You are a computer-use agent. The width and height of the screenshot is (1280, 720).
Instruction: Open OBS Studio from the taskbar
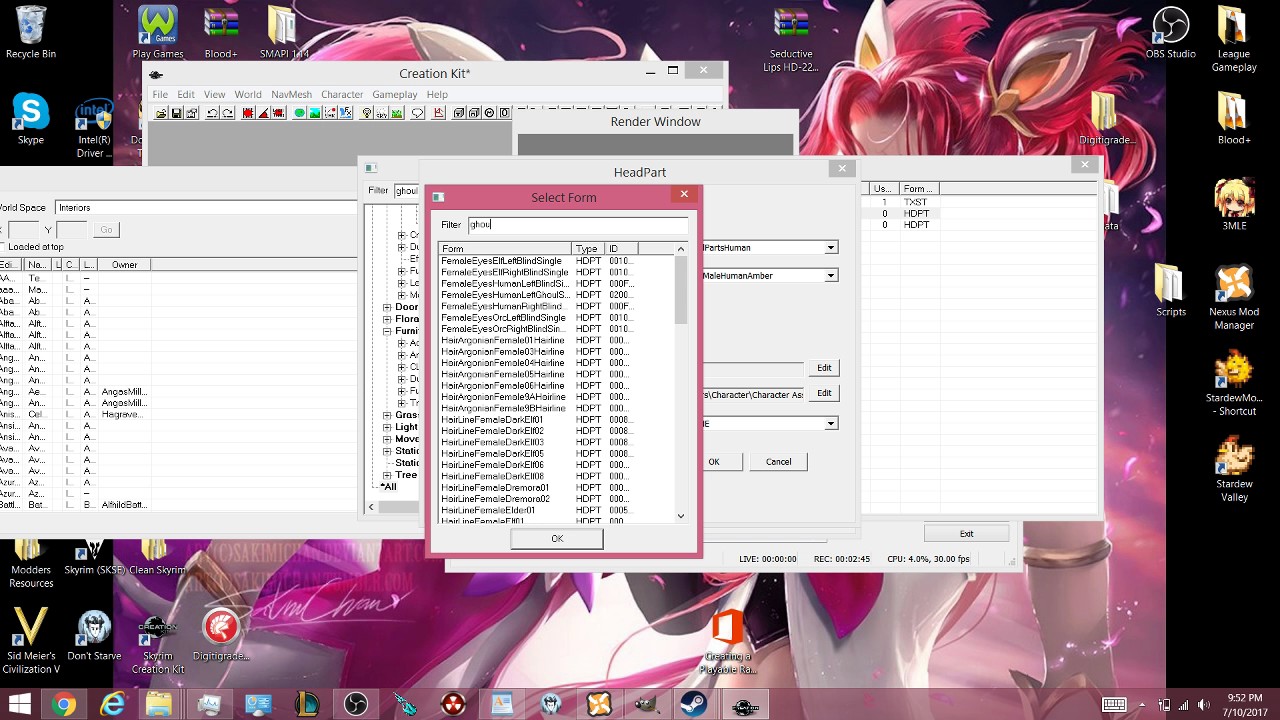[x=356, y=704]
